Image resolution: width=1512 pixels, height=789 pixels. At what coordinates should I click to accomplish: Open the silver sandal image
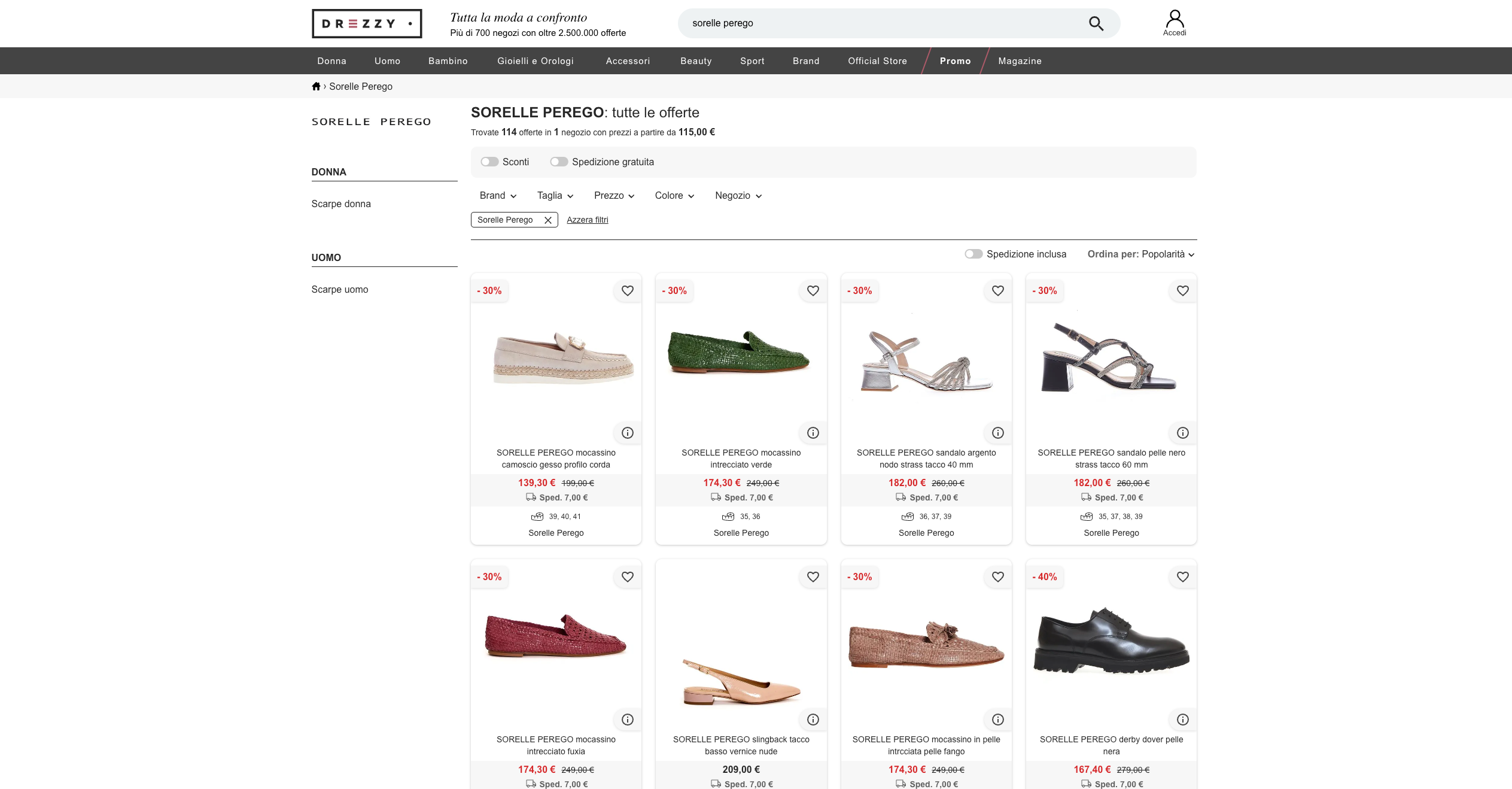tap(926, 361)
